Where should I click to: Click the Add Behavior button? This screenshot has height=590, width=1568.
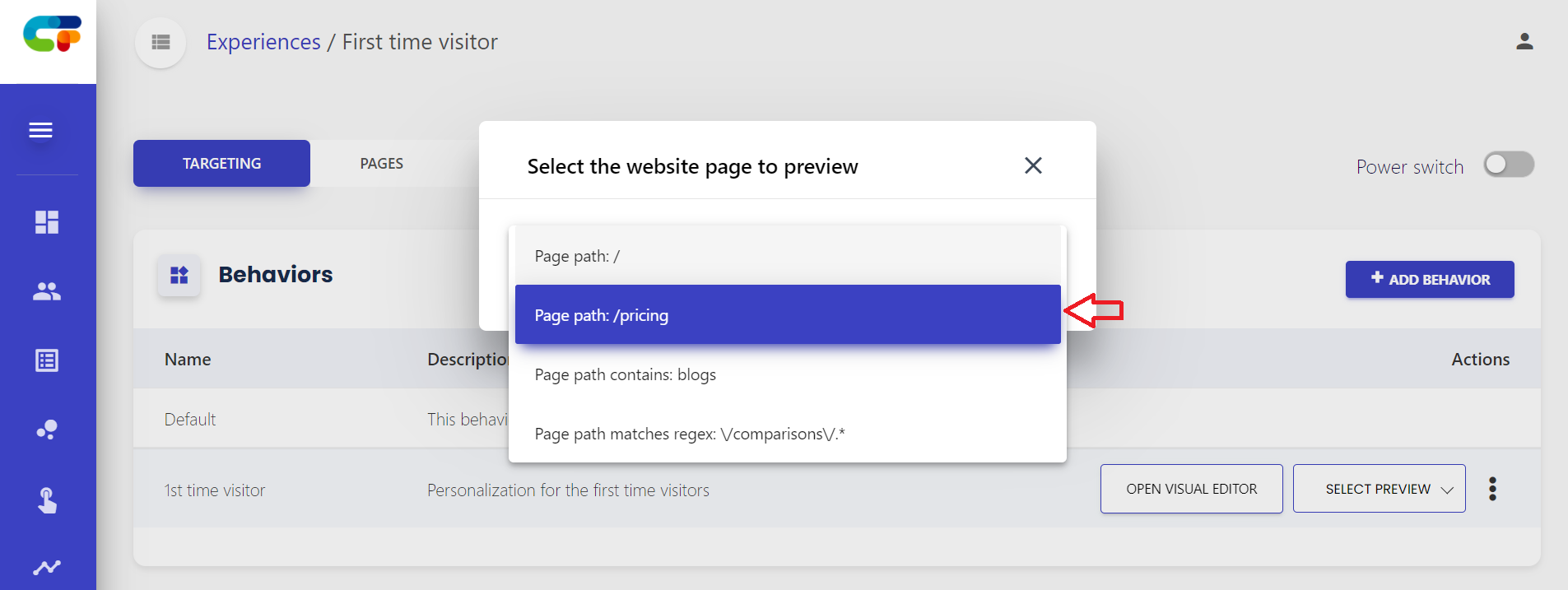(1430, 280)
